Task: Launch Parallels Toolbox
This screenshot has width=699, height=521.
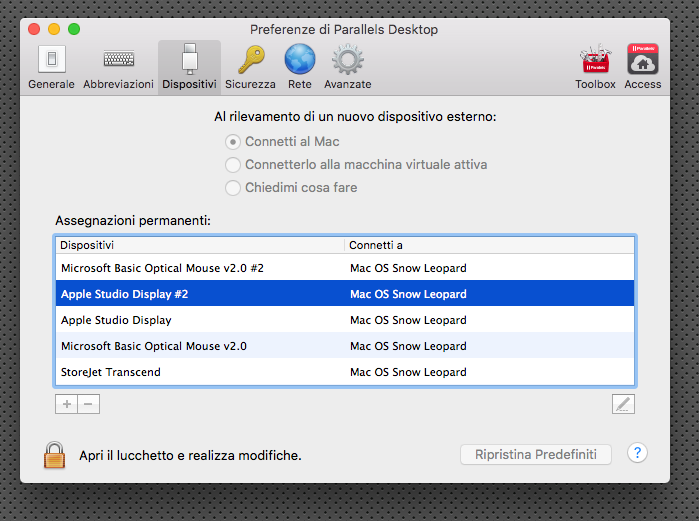Action: point(595,67)
